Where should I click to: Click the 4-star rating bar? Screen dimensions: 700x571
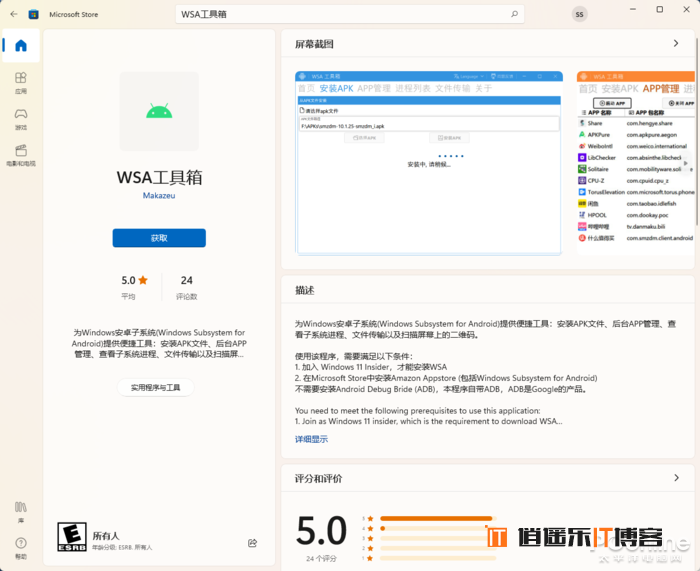[x=438, y=528]
